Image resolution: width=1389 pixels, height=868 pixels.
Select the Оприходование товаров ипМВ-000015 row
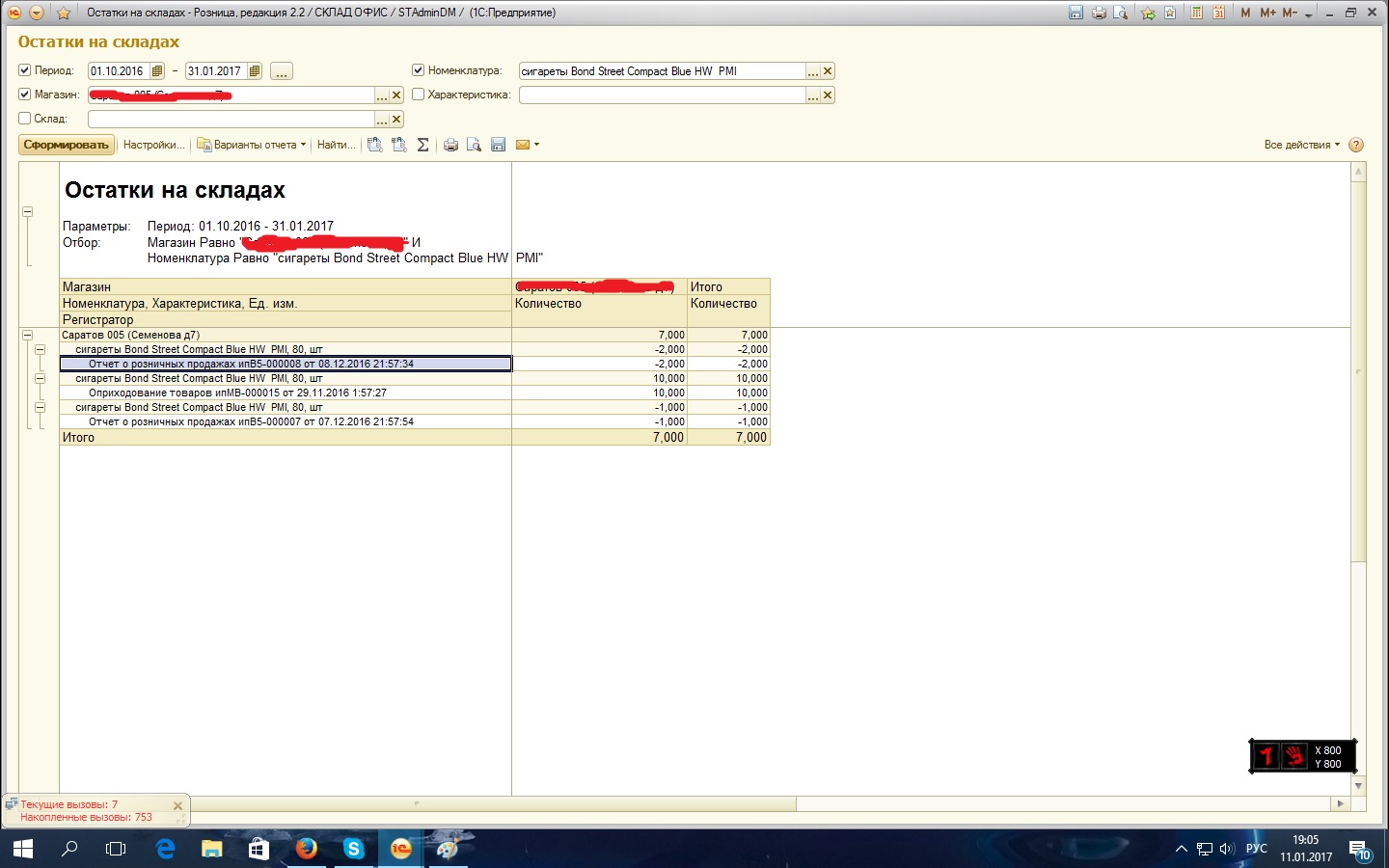(x=286, y=393)
